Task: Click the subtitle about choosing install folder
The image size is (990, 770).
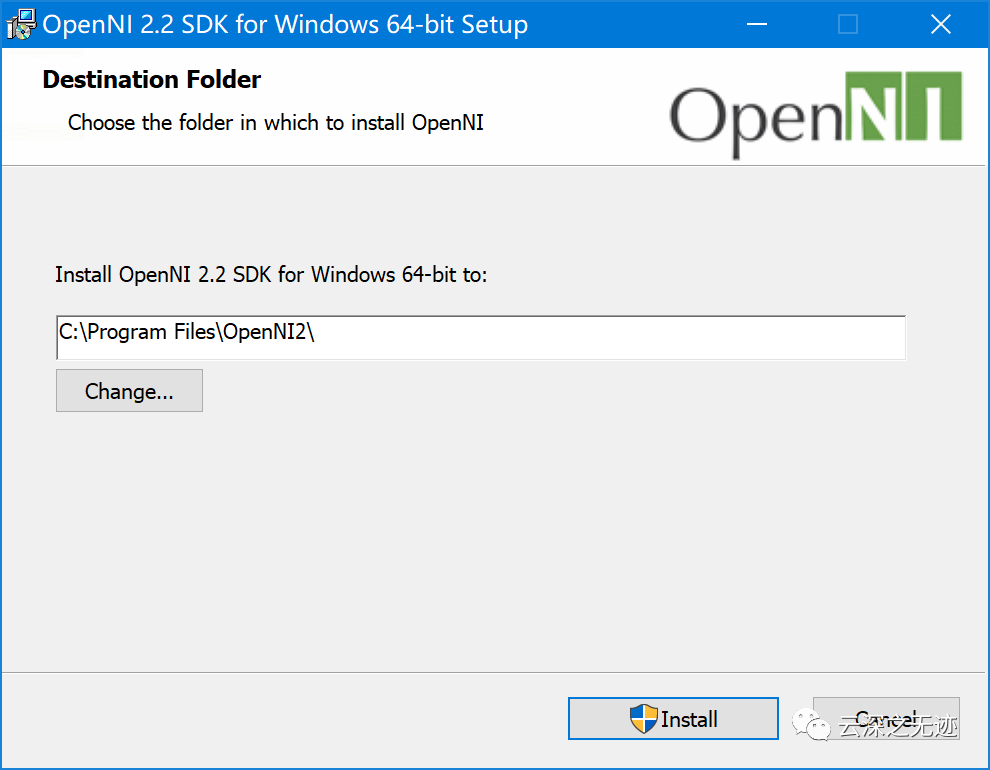Action: (x=275, y=122)
